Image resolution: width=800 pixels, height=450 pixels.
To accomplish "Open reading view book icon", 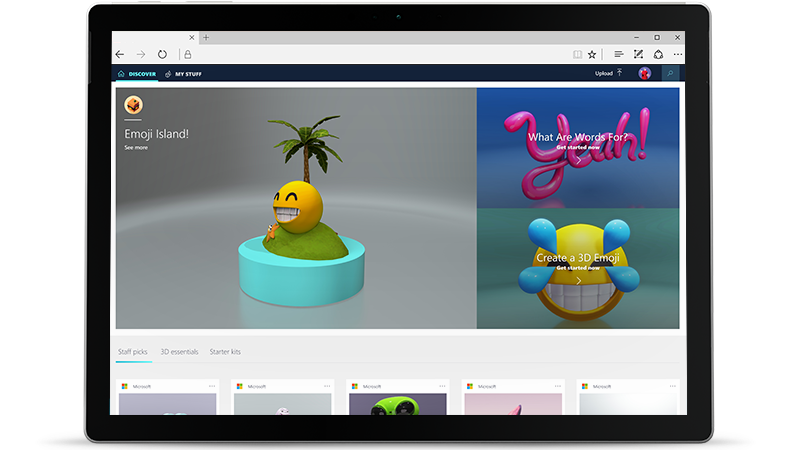I will coord(577,54).
